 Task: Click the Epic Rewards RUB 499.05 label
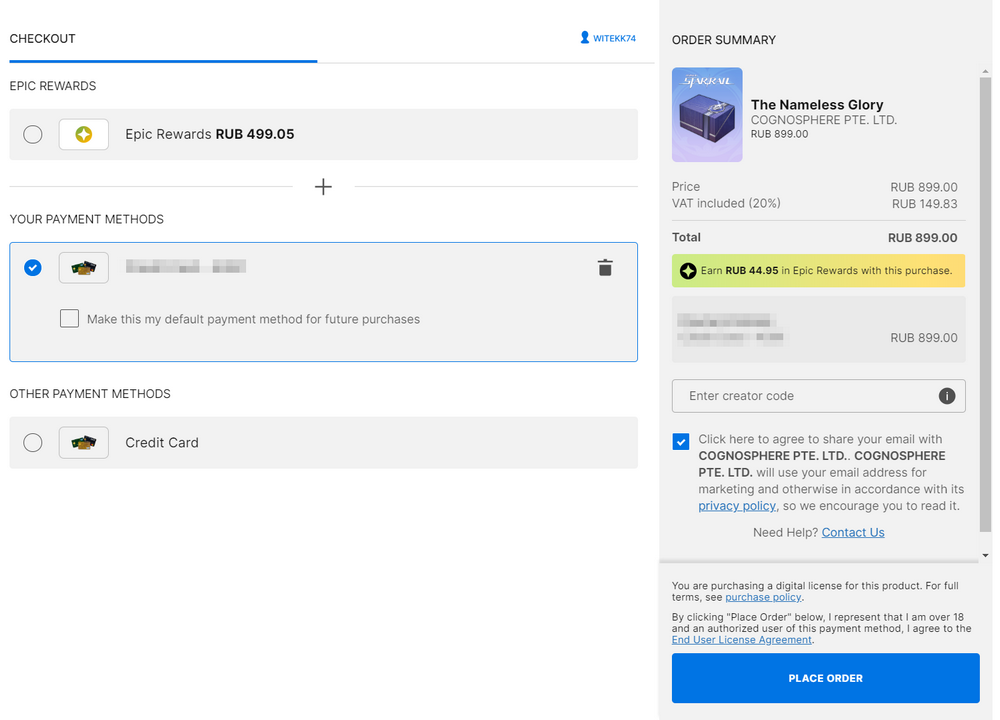click(x=210, y=135)
